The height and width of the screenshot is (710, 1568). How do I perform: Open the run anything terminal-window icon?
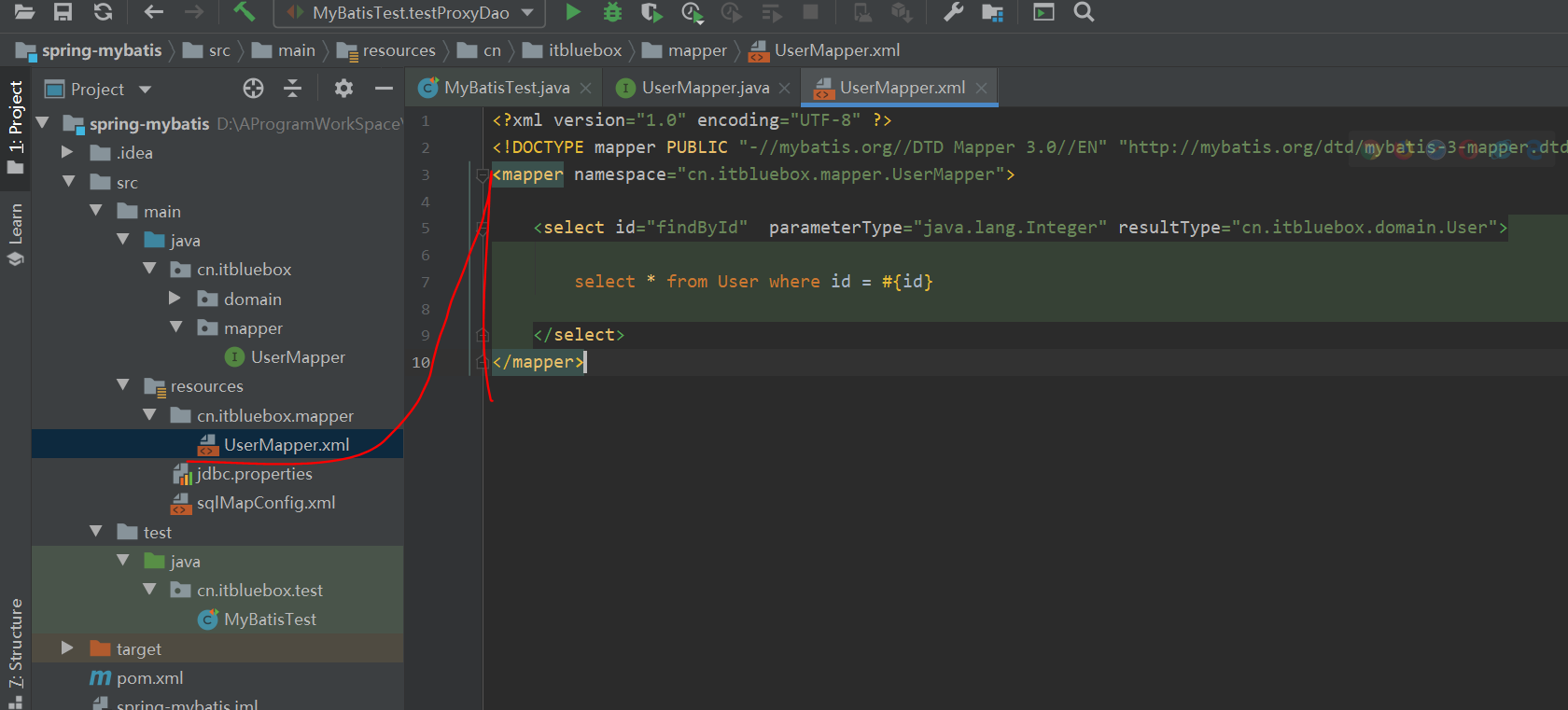pos(1043,12)
